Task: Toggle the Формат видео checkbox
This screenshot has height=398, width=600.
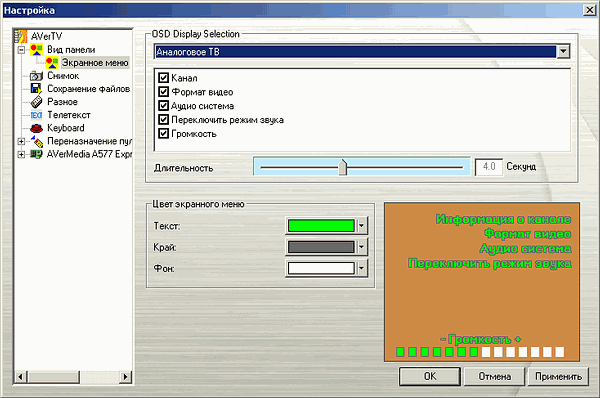Action: point(163,92)
